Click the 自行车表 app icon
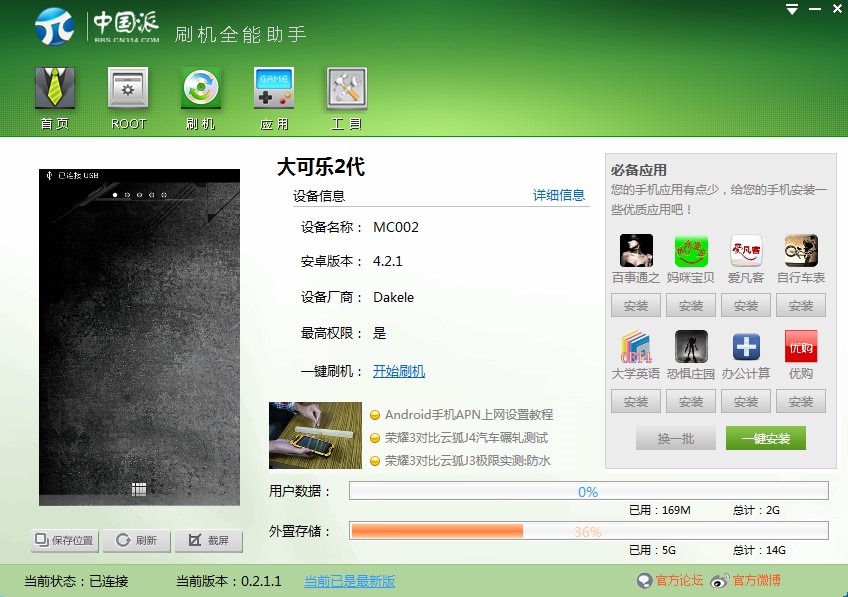The height and width of the screenshot is (597, 848). [x=801, y=250]
